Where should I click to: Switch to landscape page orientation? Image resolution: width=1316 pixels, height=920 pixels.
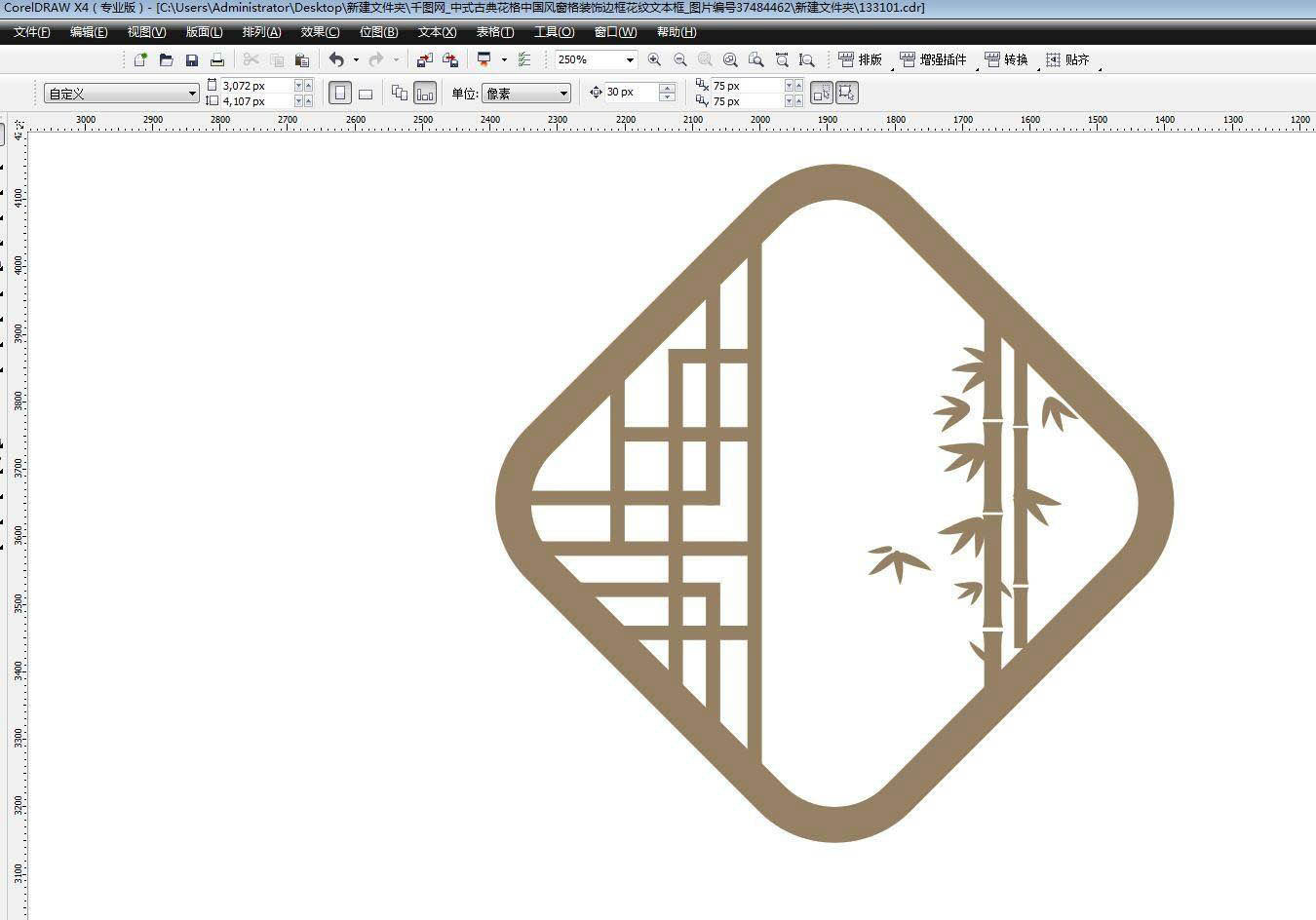pyautogui.click(x=366, y=94)
